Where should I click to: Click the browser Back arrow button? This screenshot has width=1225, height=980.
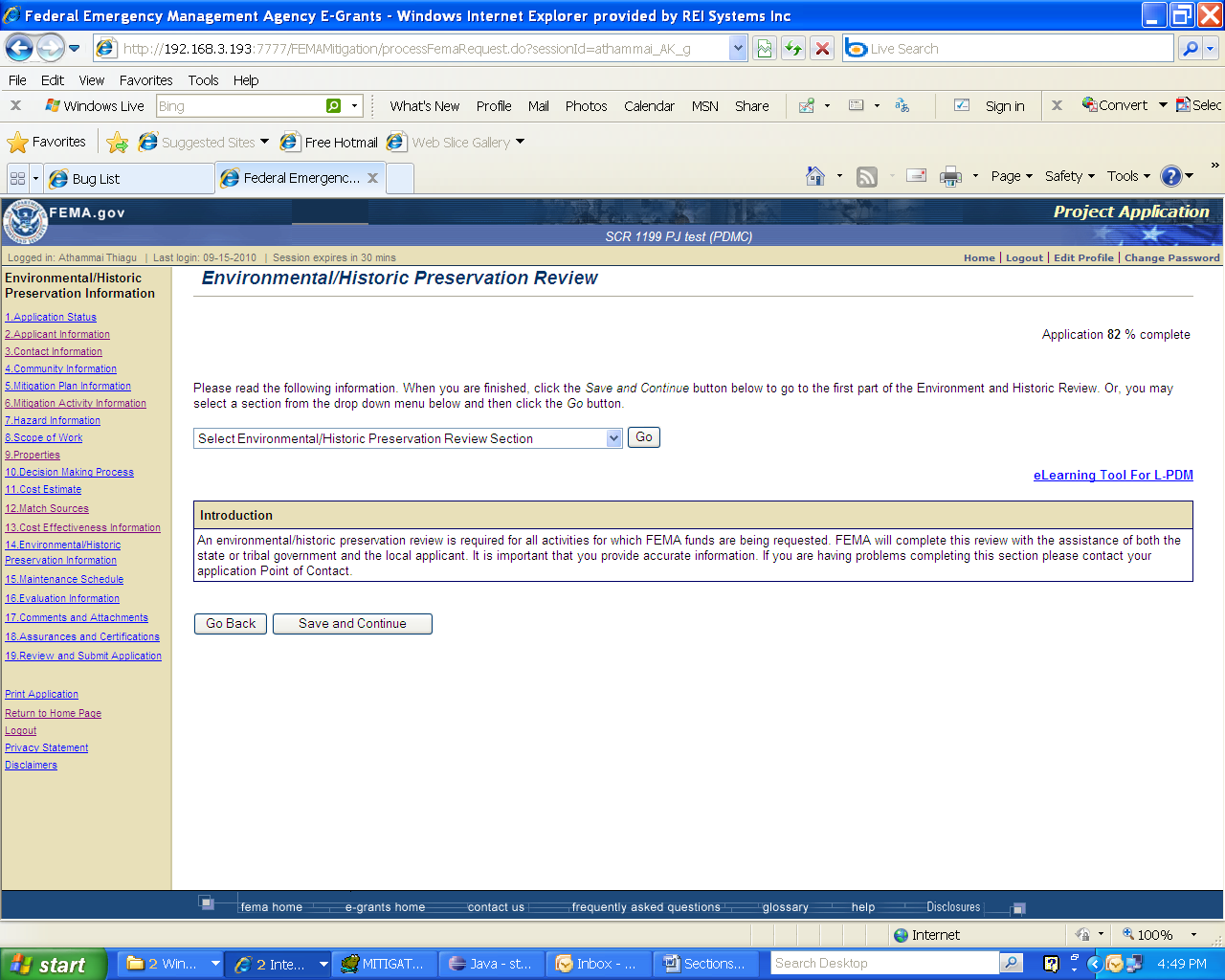(19, 47)
